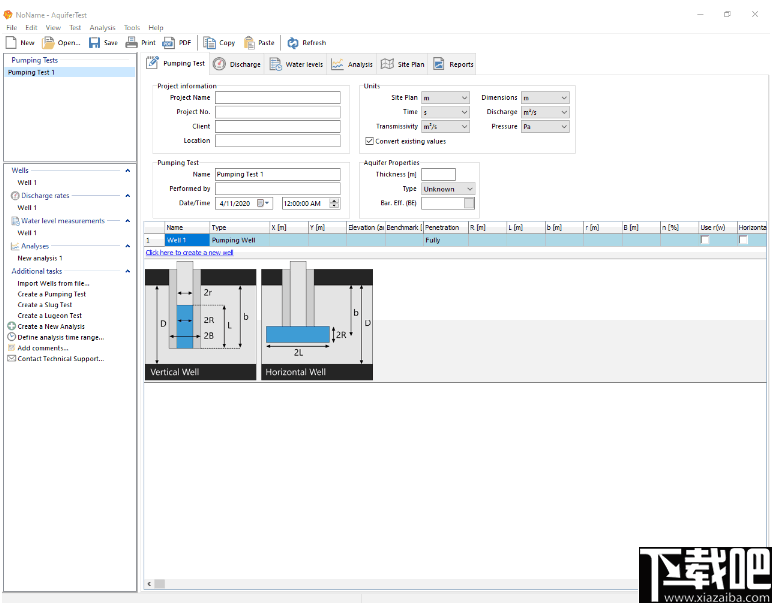
Task: Click the Water levels tab icon
Action: 275,64
